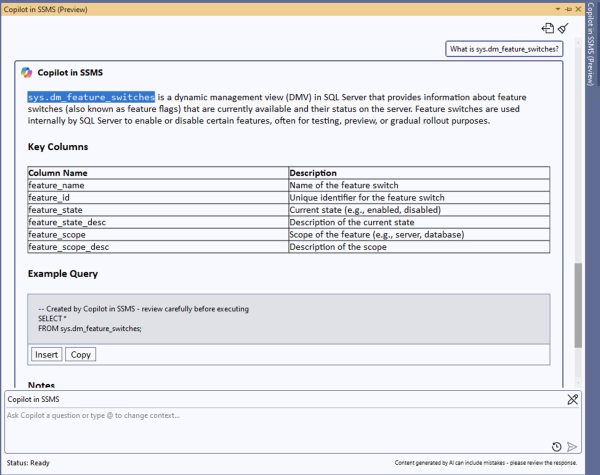The image size is (600, 475).
Task: Click the Copilot logo in the response header
Action: (24, 72)
